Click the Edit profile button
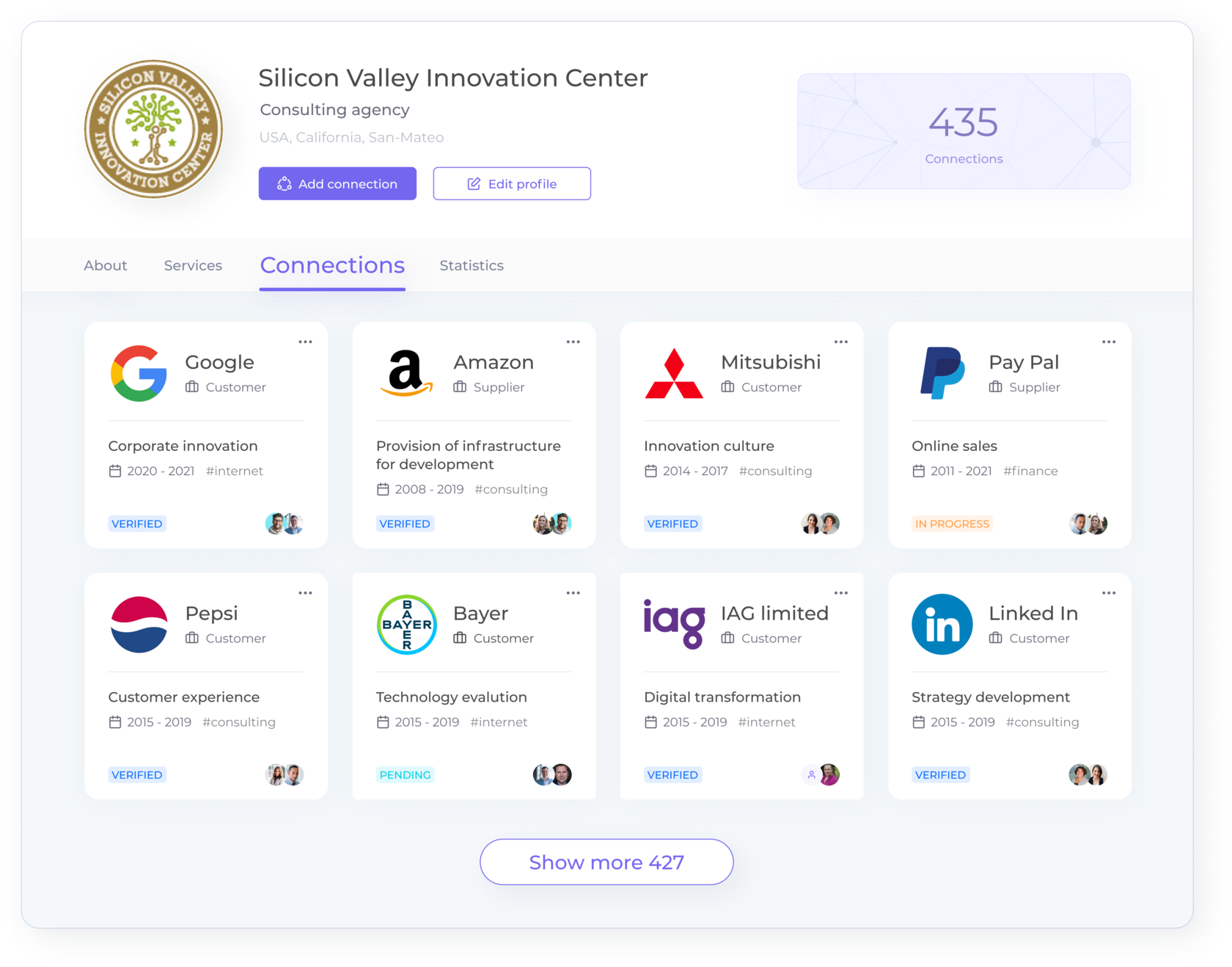Screen dimensions: 1232x967 (x=512, y=183)
